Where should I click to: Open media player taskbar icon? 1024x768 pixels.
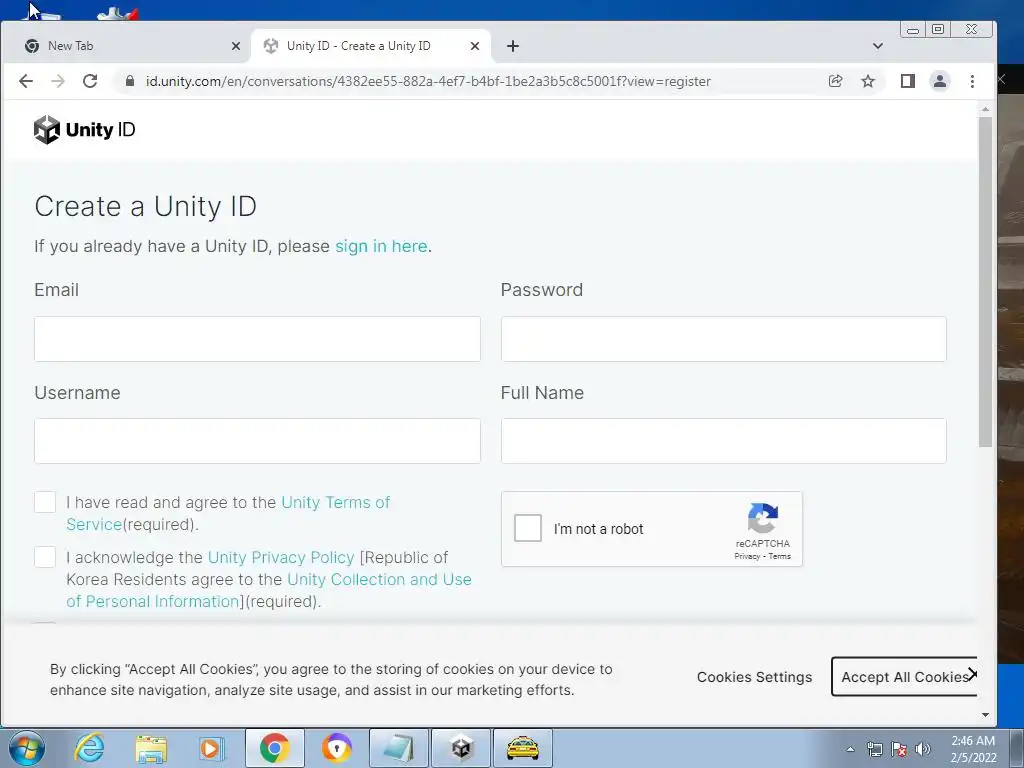pos(211,748)
